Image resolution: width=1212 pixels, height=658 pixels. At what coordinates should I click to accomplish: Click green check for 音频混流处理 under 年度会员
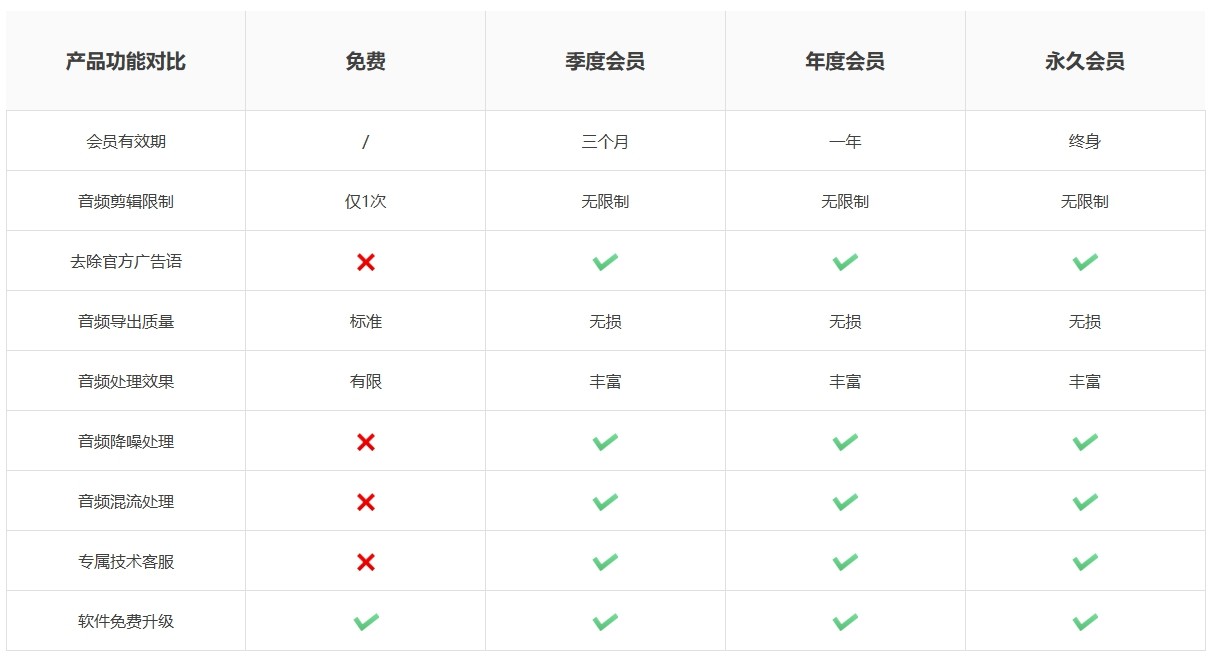tap(845, 502)
